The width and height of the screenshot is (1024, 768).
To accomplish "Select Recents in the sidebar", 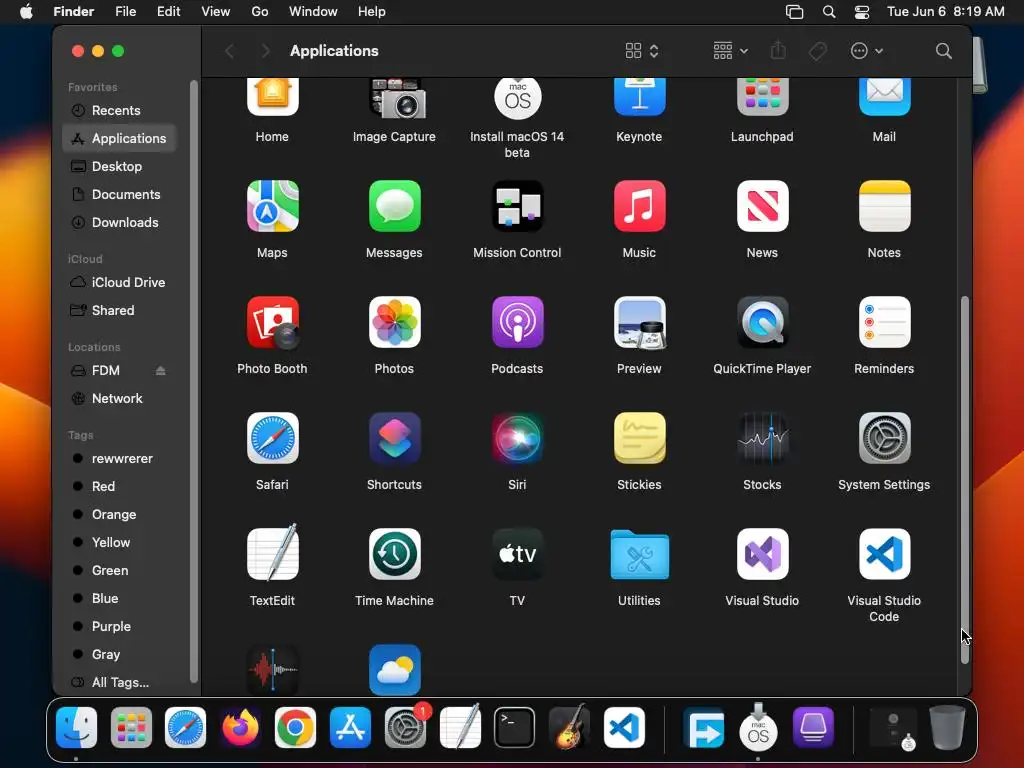I will 119,110.
